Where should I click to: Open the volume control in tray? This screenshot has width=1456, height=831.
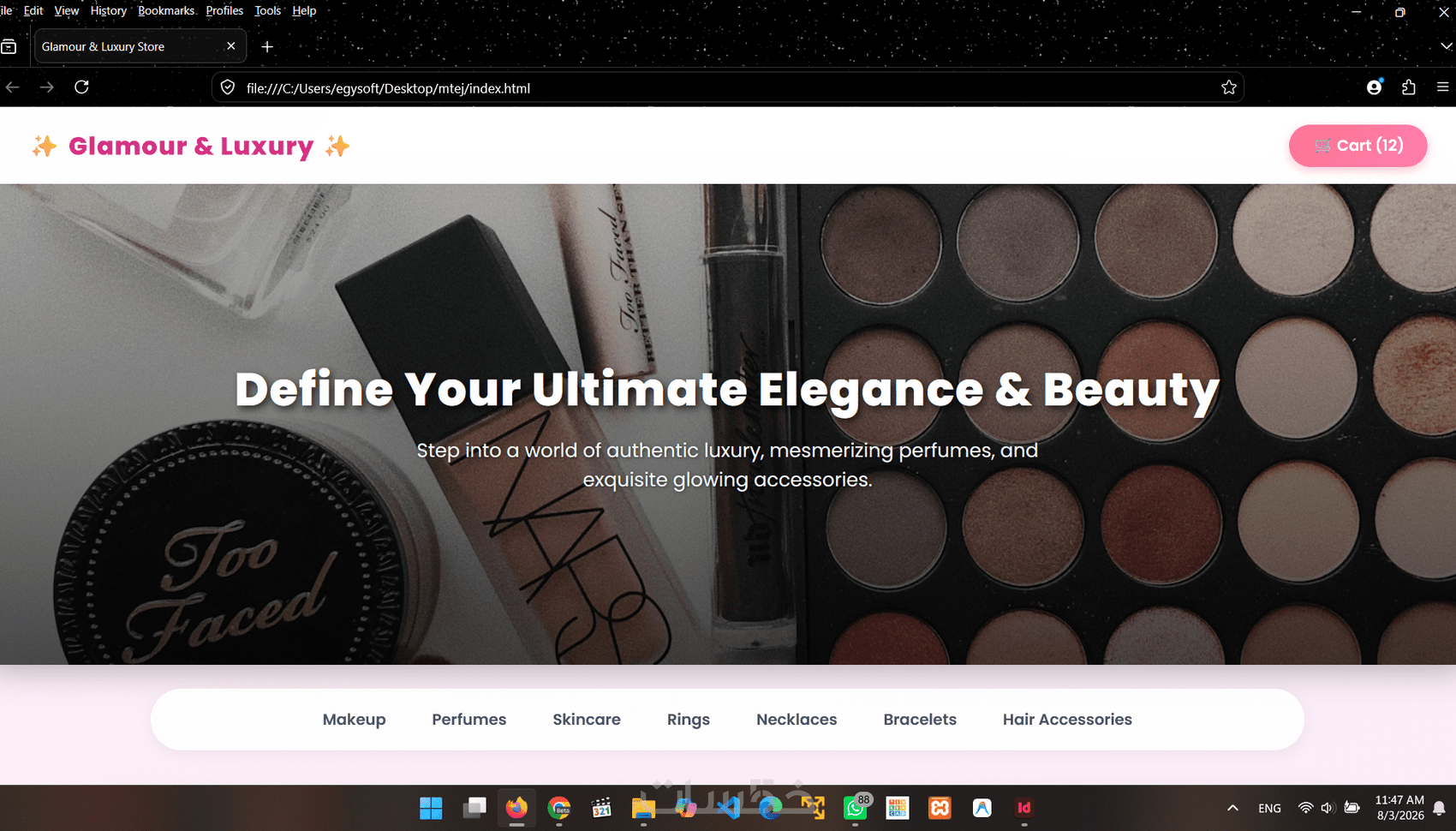(1328, 808)
